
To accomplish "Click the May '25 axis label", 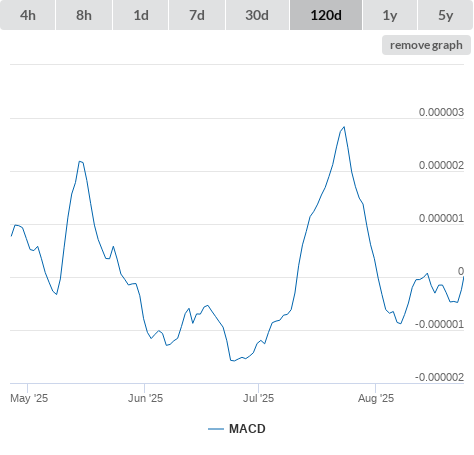I will click(29, 398).
